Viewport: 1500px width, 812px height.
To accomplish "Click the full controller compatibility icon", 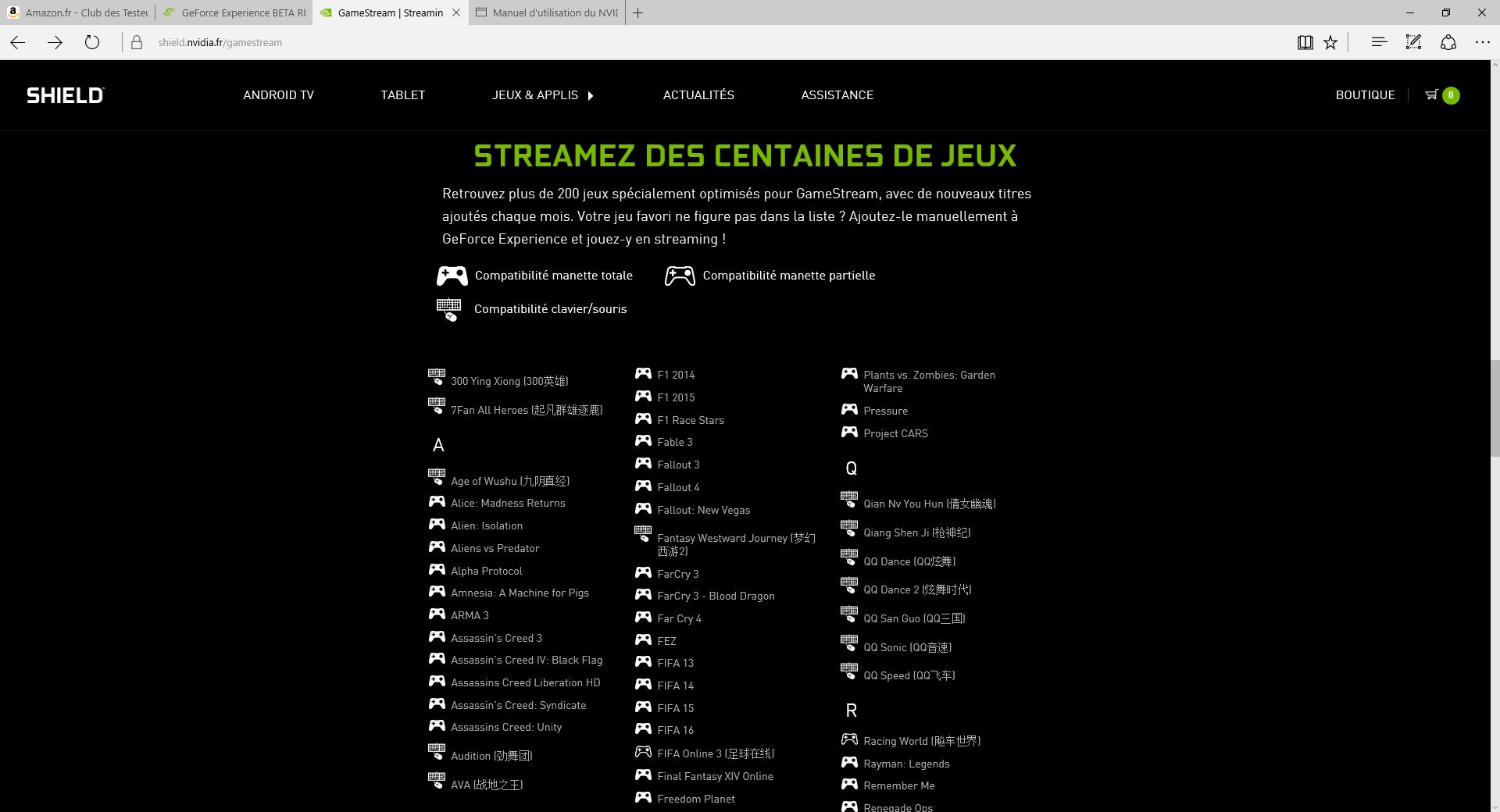I will pyautogui.click(x=452, y=275).
